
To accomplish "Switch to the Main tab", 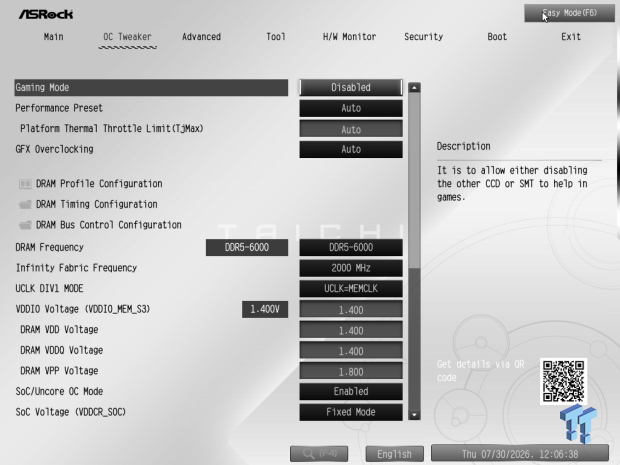I will point(53,37).
